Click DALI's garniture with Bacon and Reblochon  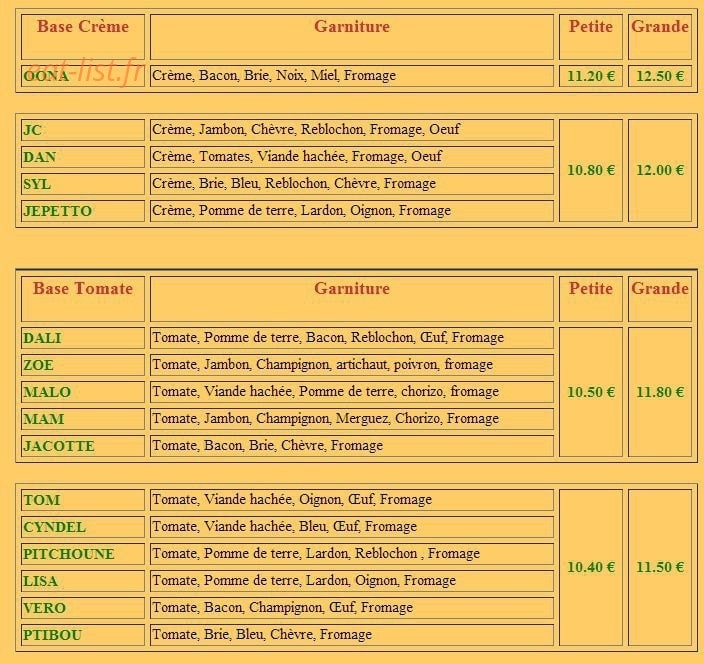tap(328, 338)
